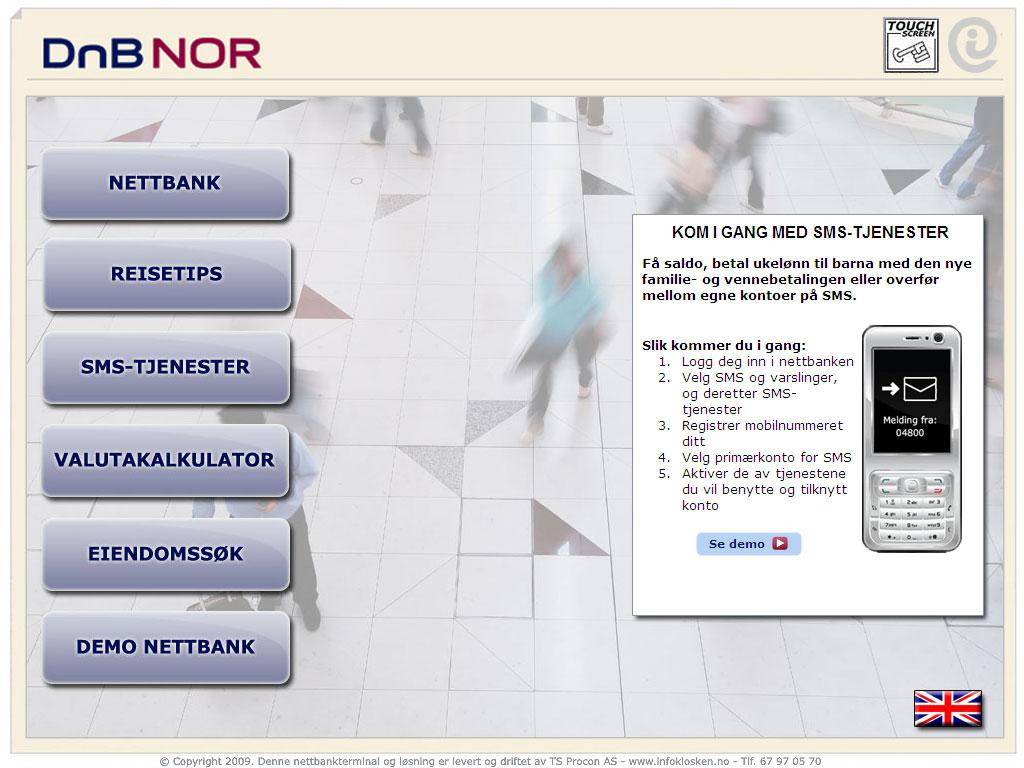Click the Touch Screen icon

(910, 45)
